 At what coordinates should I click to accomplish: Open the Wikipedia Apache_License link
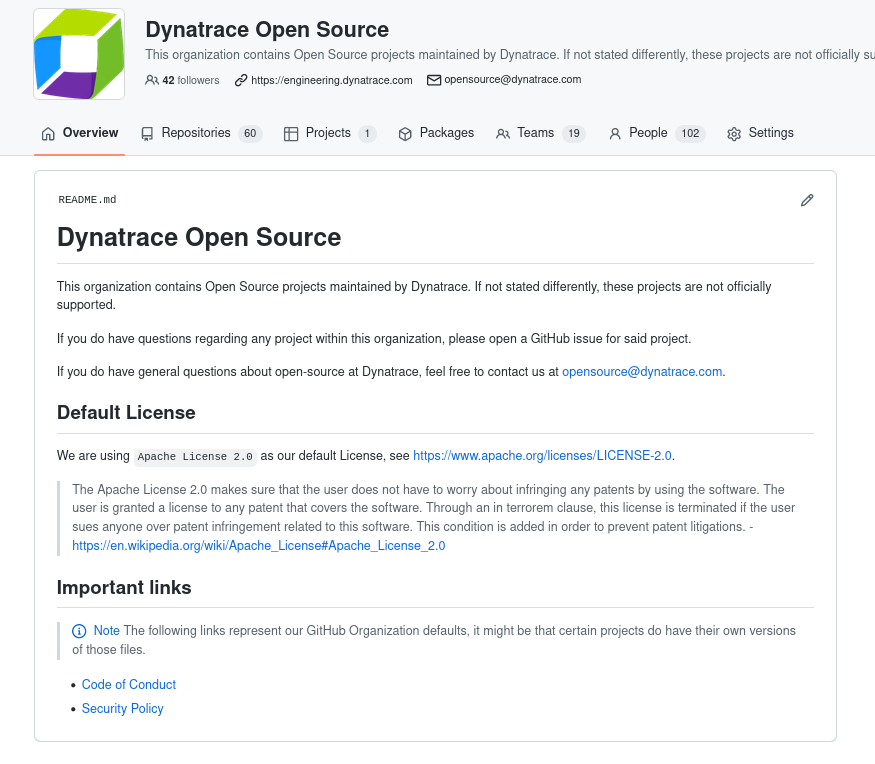click(x=259, y=546)
